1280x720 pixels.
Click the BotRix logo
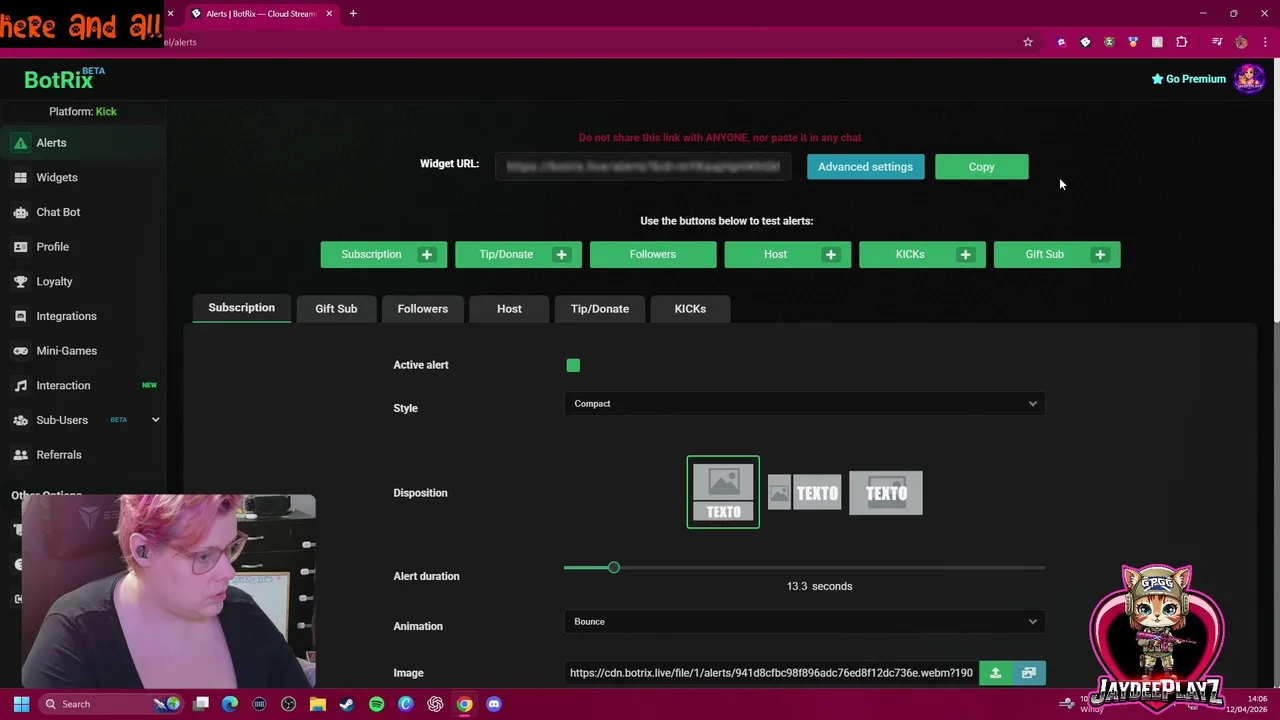click(64, 79)
